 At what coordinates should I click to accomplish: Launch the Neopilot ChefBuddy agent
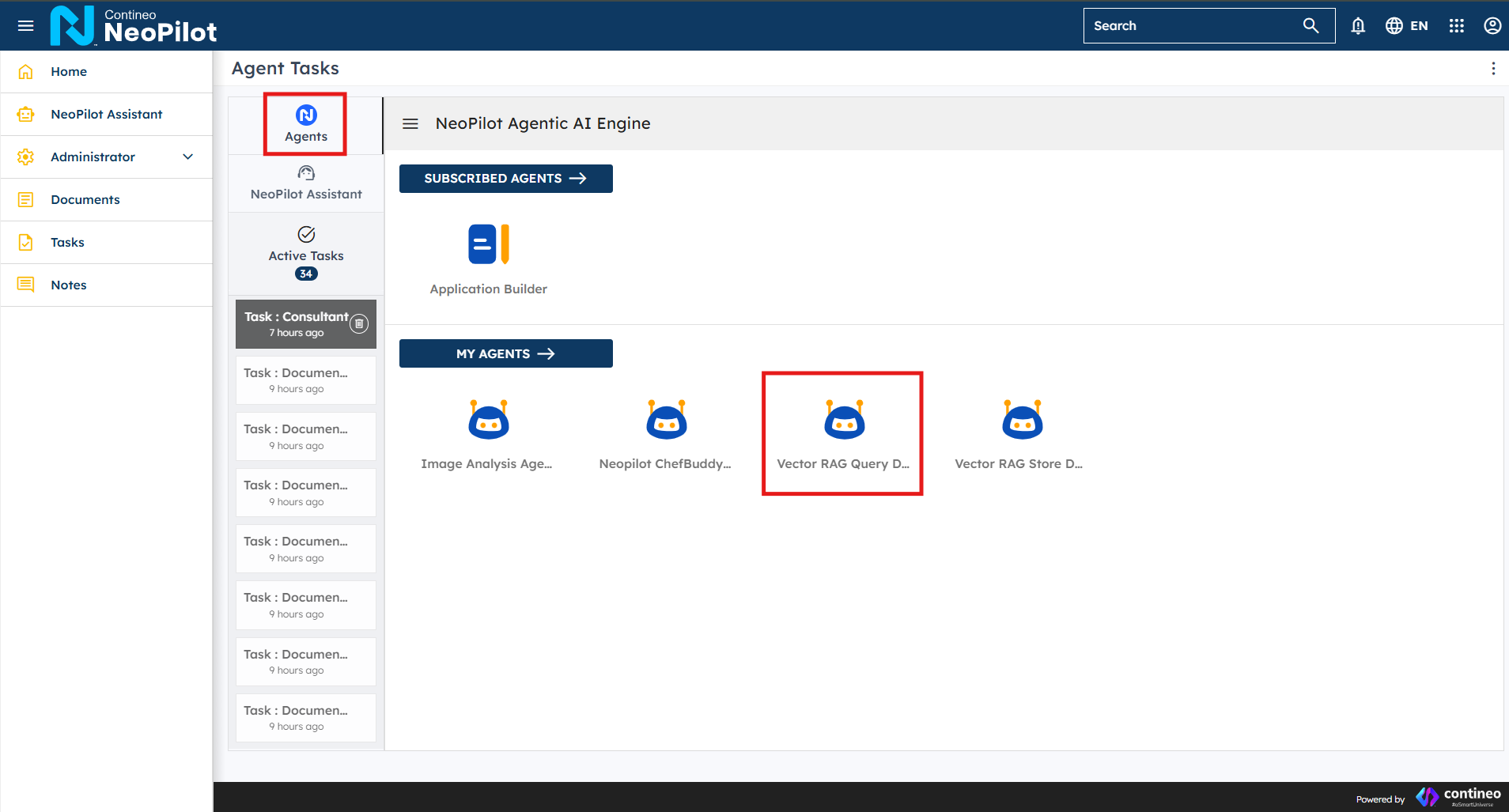[666, 421]
